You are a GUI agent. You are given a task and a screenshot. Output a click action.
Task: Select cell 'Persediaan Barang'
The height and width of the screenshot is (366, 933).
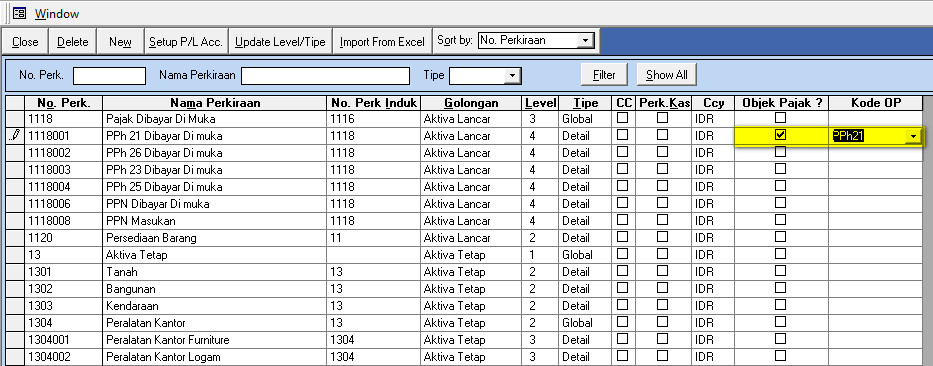pos(215,238)
